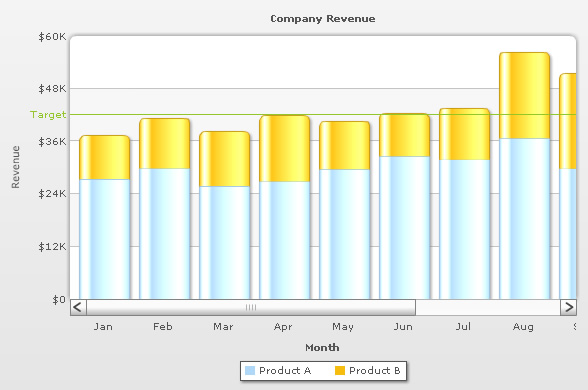Click the Company Revenue chart title
The height and width of the screenshot is (390, 588).
point(323,19)
